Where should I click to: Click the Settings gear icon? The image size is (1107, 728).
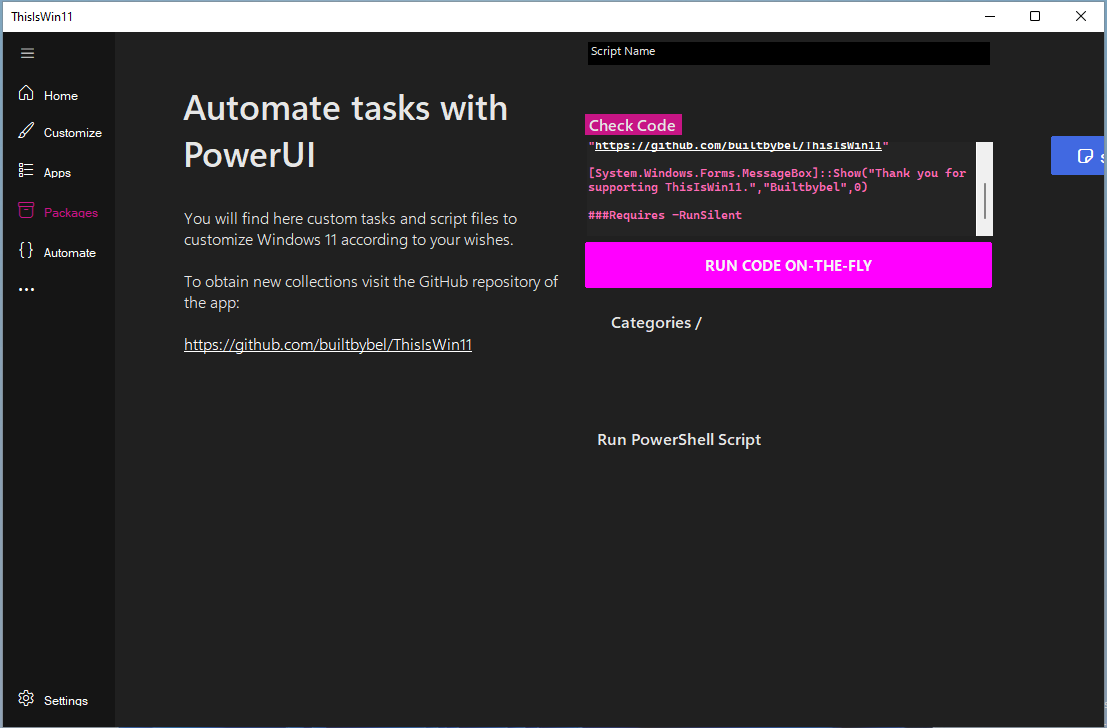click(26, 698)
